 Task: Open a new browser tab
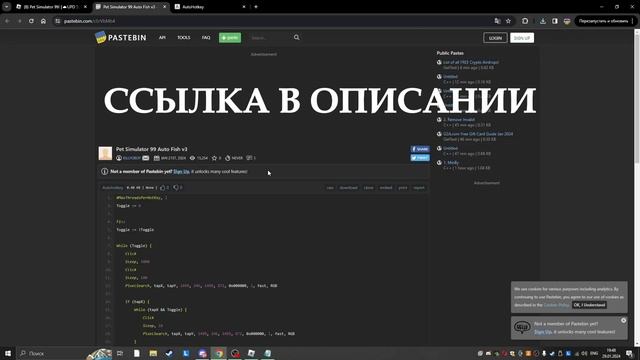click(x=256, y=7)
